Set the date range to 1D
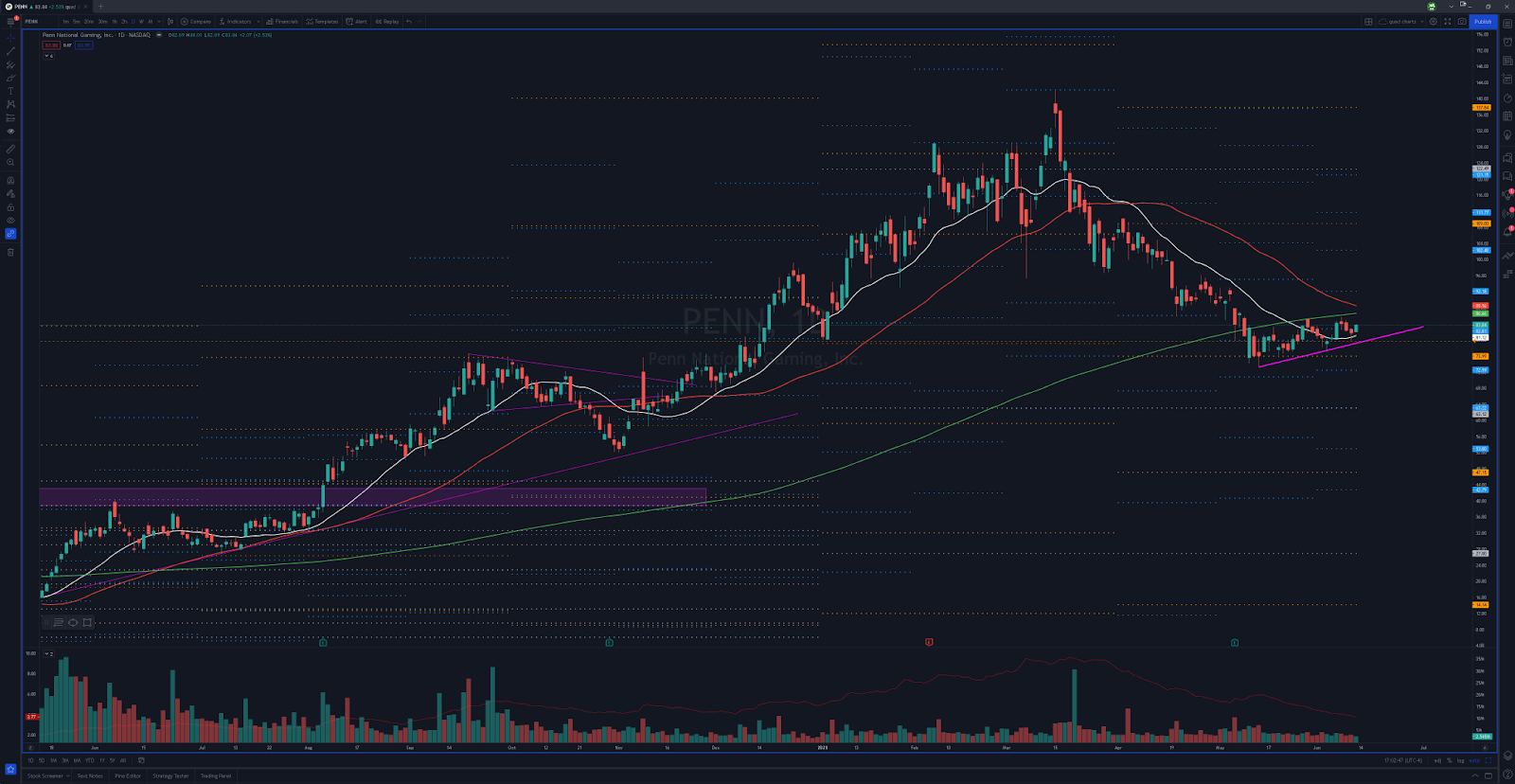 click(x=30, y=760)
